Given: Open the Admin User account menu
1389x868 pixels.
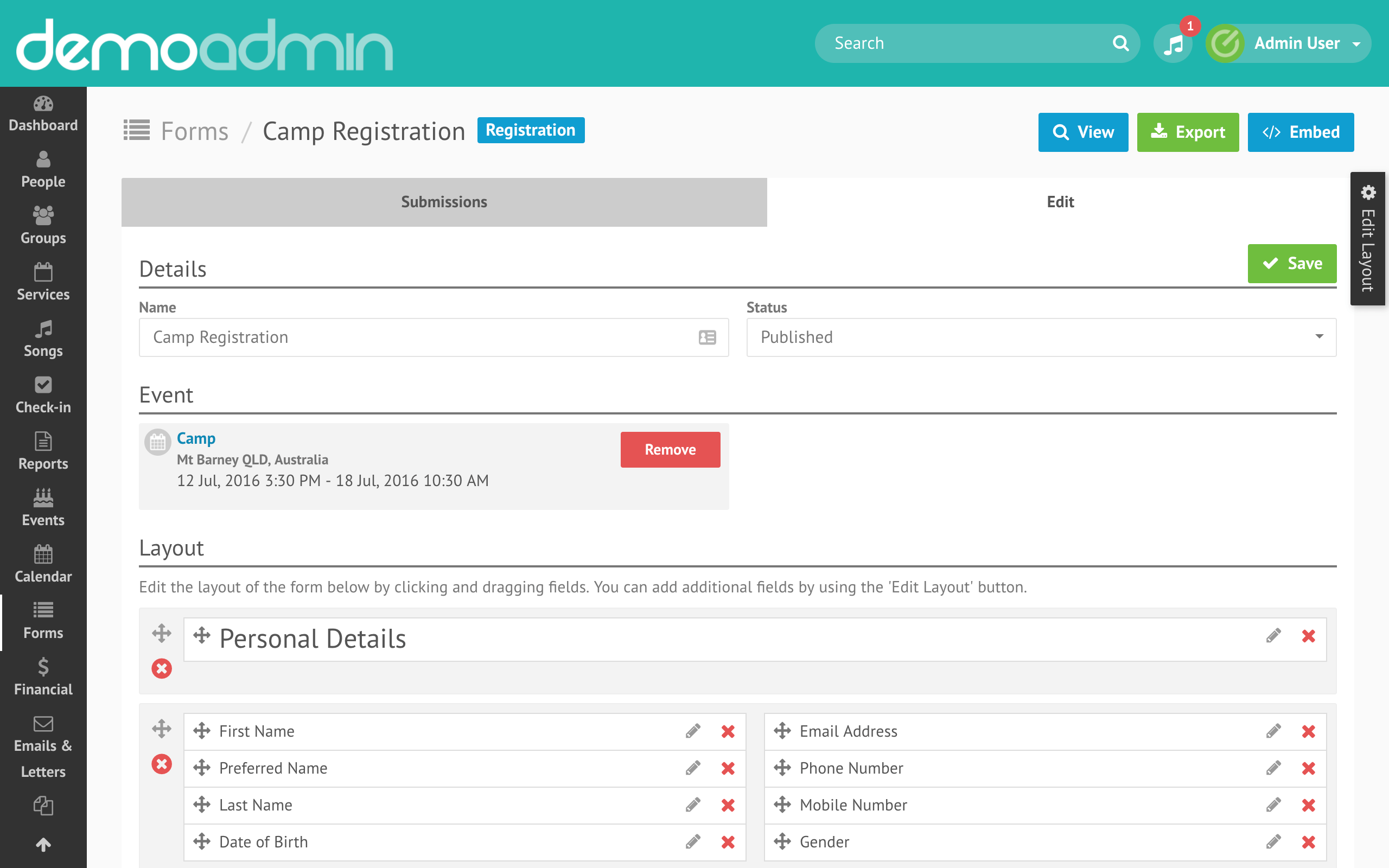Looking at the screenshot, I should tap(1296, 43).
